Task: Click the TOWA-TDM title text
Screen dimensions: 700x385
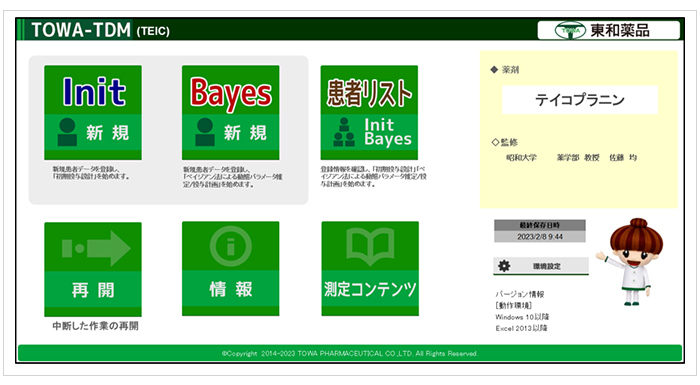Action: (x=81, y=30)
